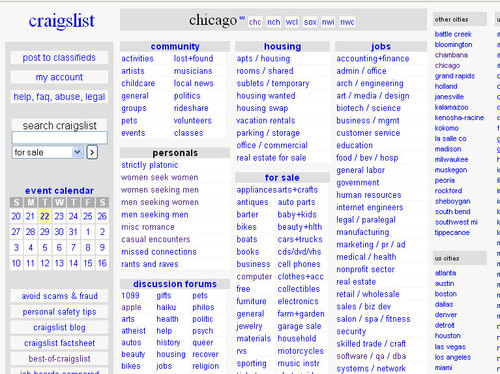Open 'avoid scams & fraud' link
The height and width of the screenshot is (374, 500).
59,296
